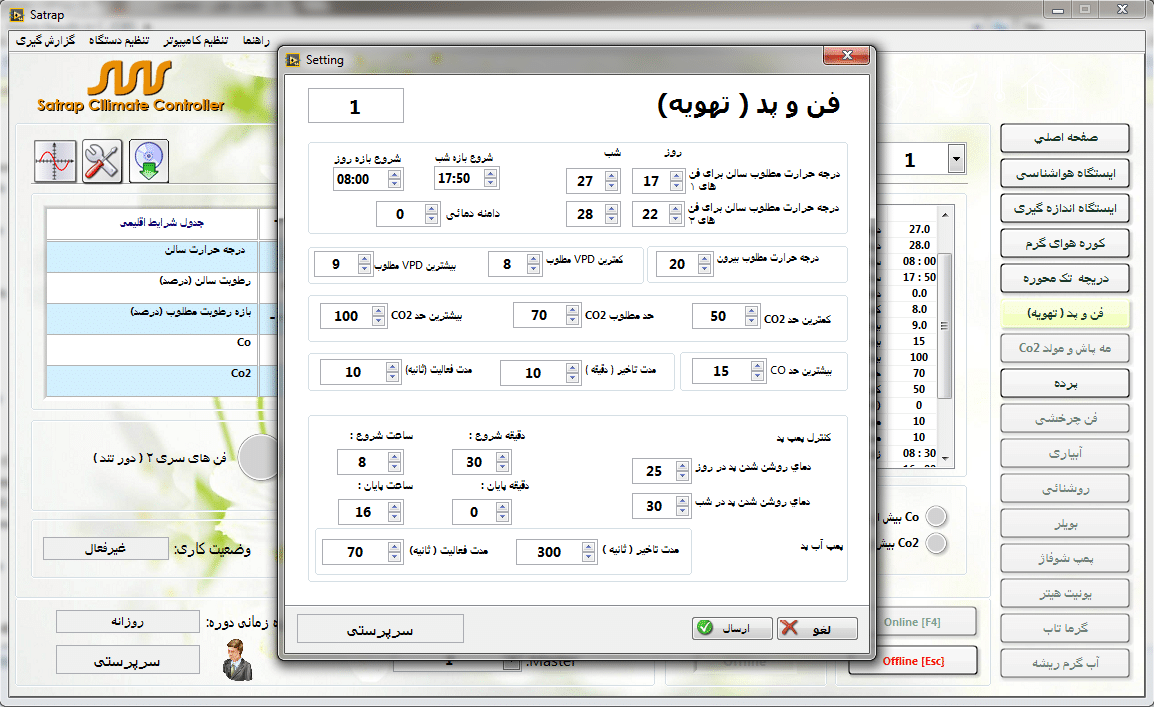Open تنظیم کامپیوتر menu
The image size is (1154, 707).
pos(196,40)
